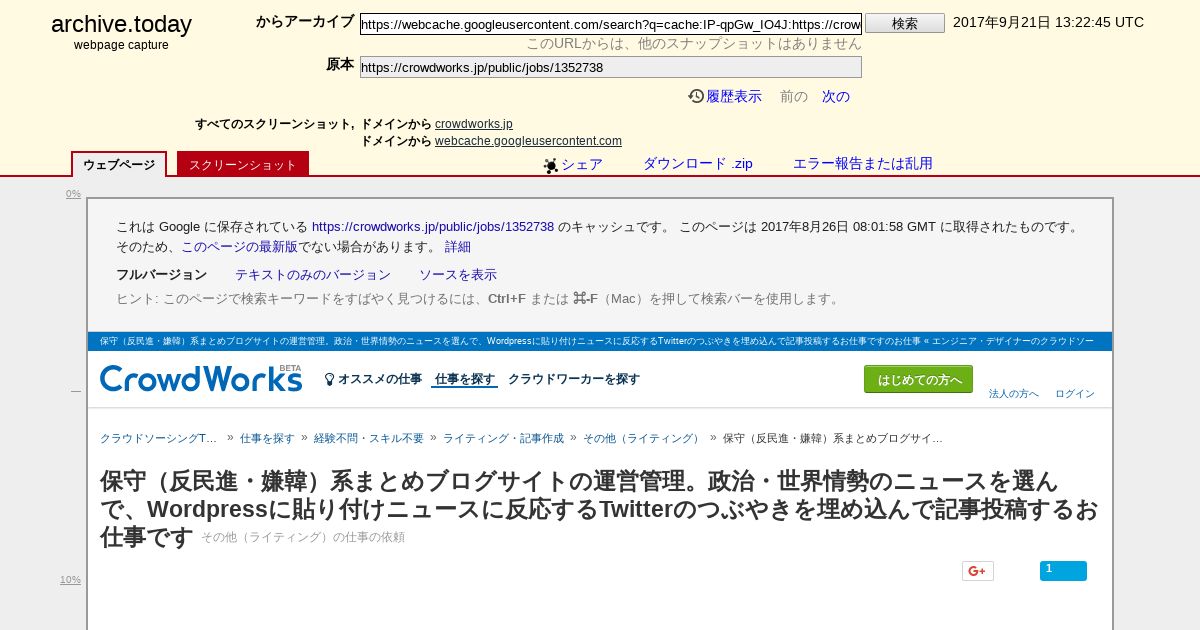Screen dimensions: 1200x630
Task: Jump to 0% page marker
Action: tap(73, 194)
